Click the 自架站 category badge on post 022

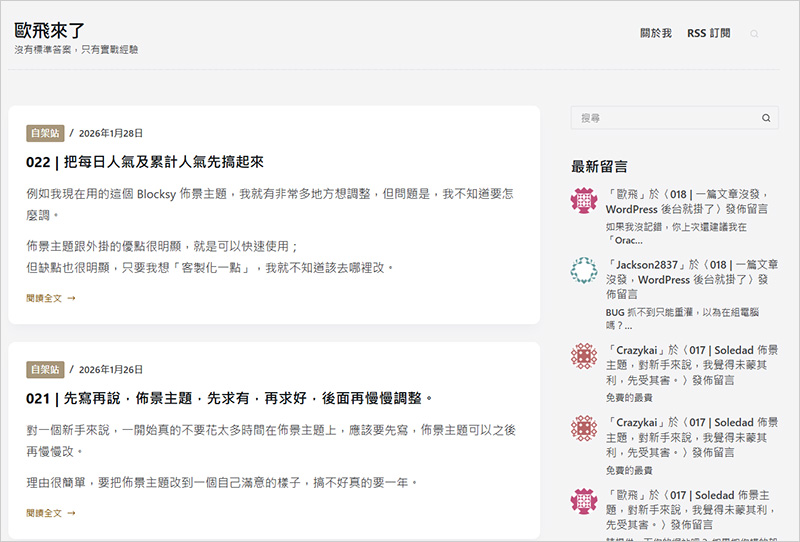tap(45, 132)
